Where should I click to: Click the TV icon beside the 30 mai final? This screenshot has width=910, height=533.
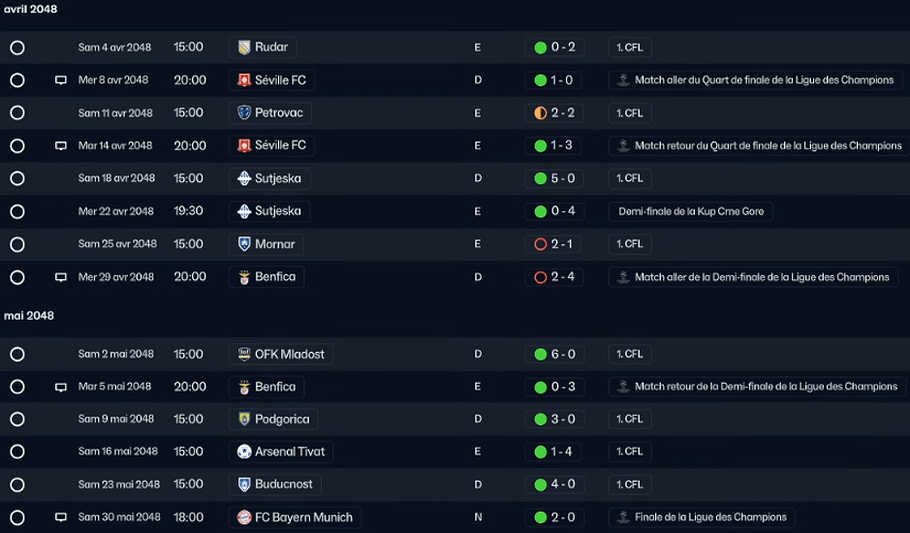pyautogui.click(x=60, y=517)
